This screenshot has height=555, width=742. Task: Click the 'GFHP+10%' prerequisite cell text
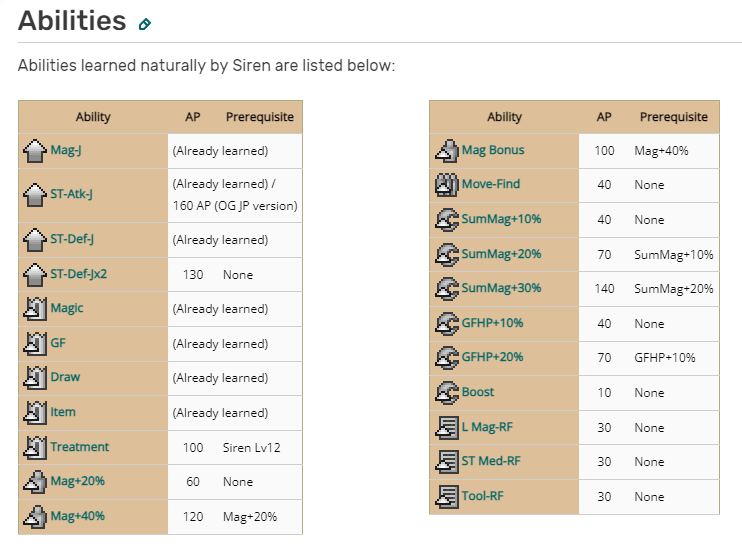click(x=664, y=358)
